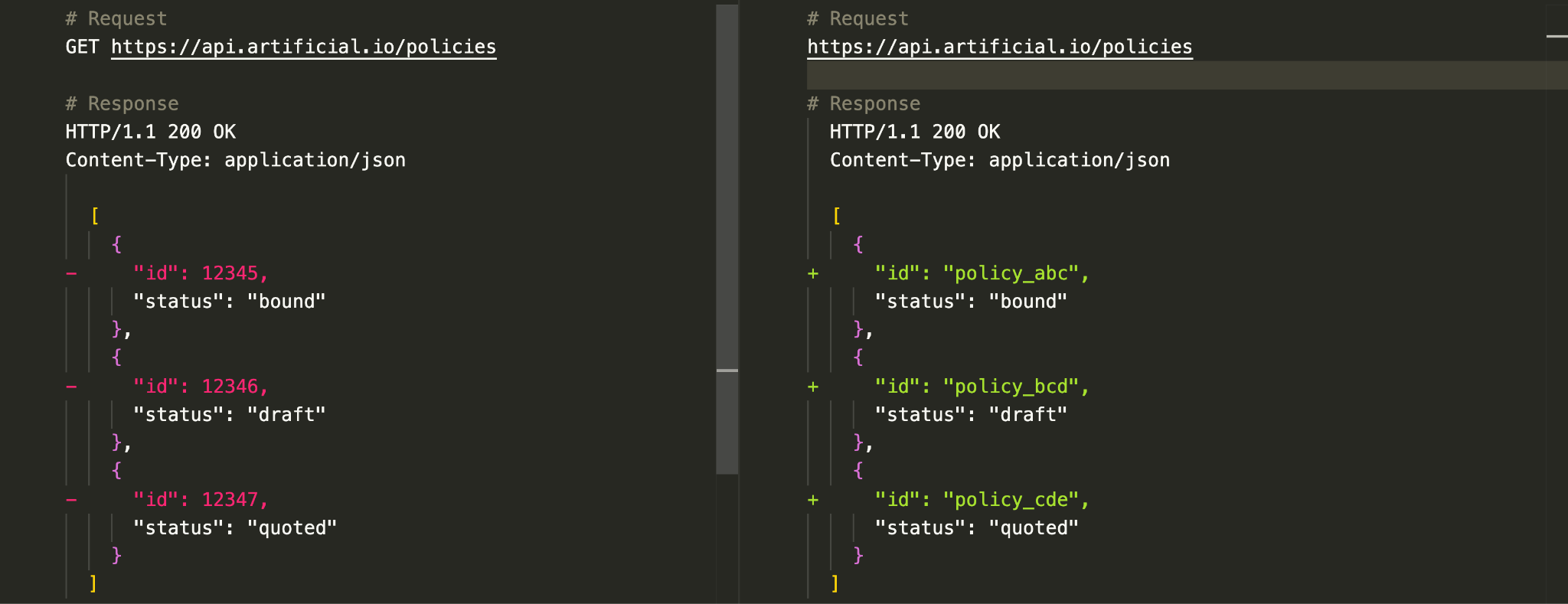The image size is (1568, 604).
Task: Click "HTTP/1.1 200 OK" in right pane
Action: pyautogui.click(x=915, y=132)
